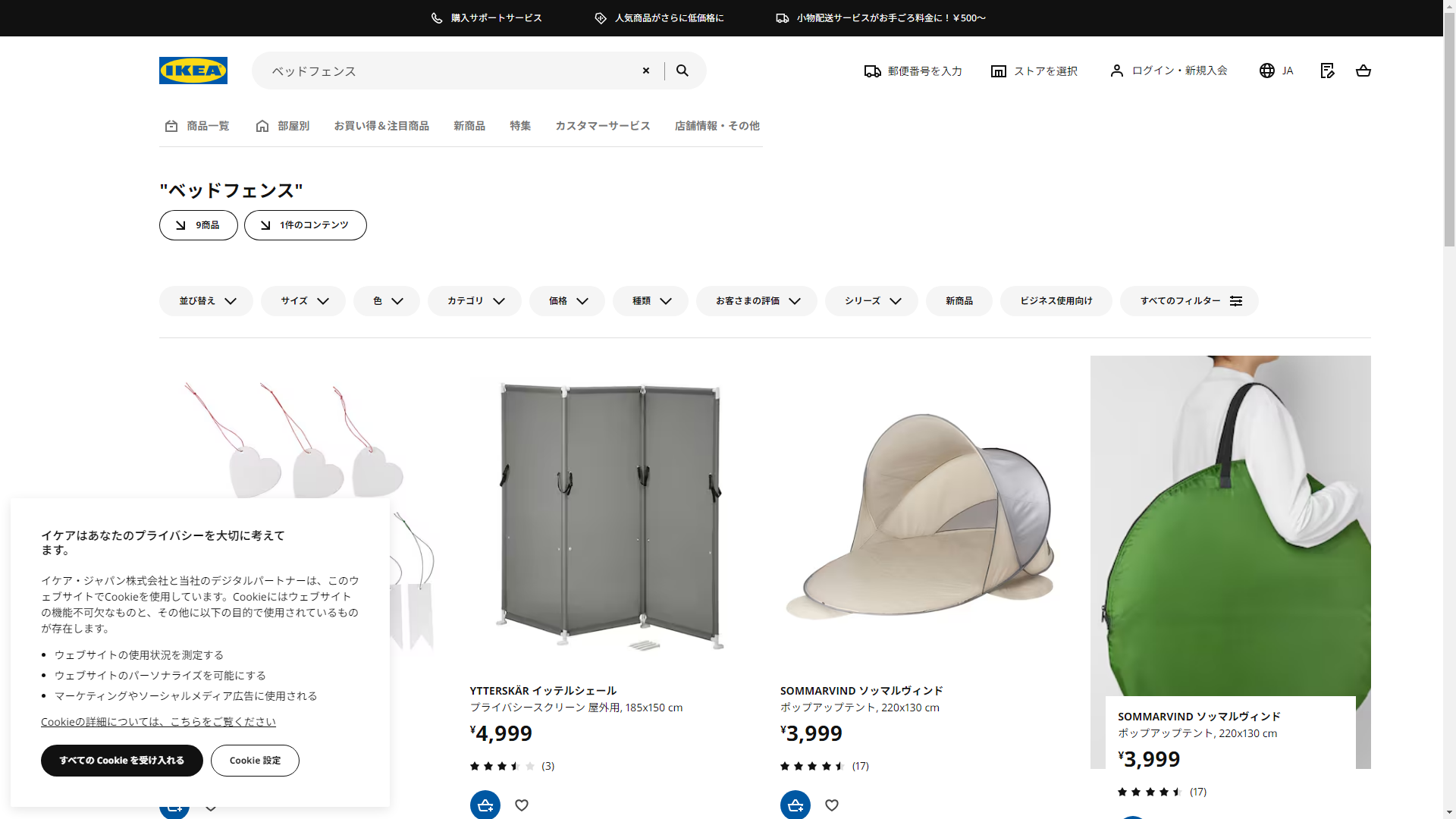The width and height of the screenshot is (1456, 819).
Task: Expand the 価格 price filter dropdown
Action: 567,301
